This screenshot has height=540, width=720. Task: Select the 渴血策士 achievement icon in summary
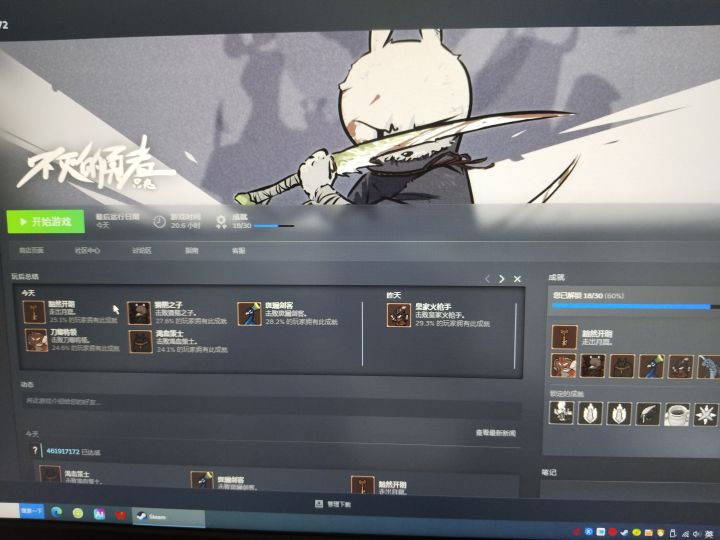[x=141, y=342]
